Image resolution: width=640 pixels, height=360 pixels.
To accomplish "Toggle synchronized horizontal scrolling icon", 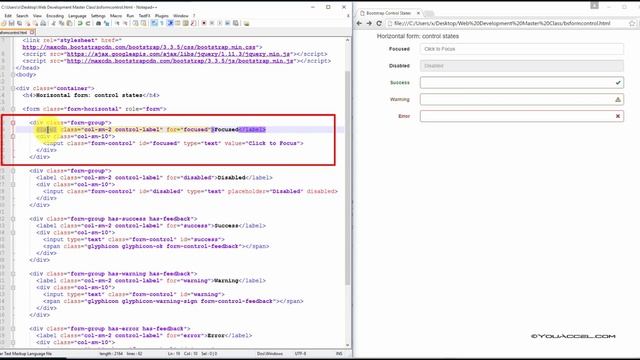I will tap(143, 23).
